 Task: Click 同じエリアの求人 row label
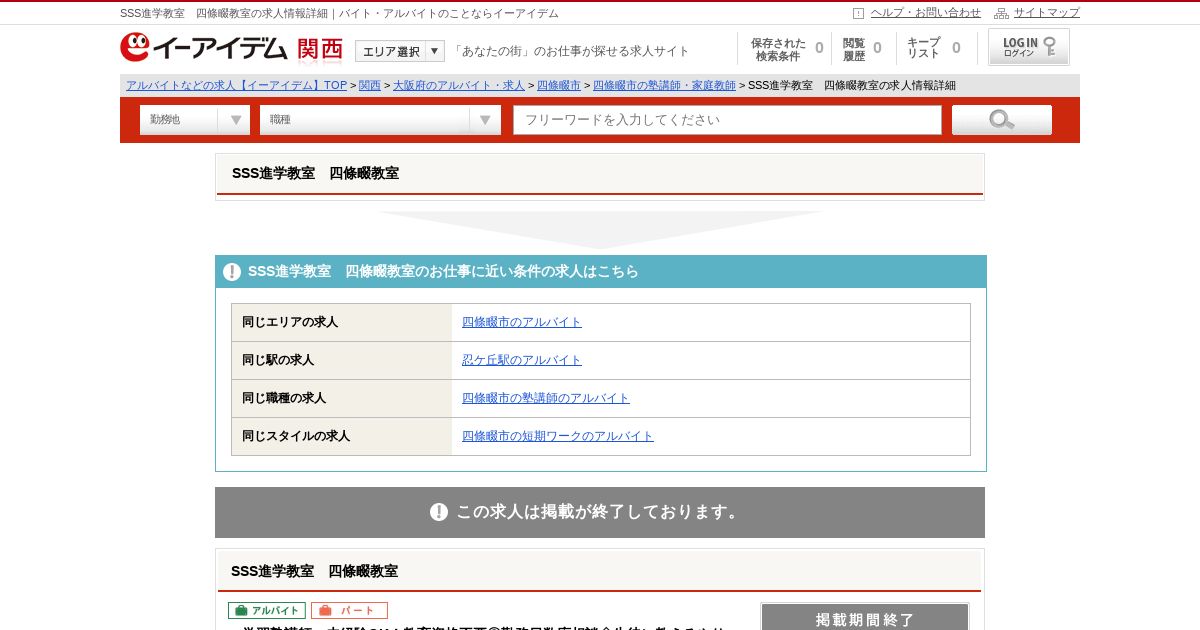[290, 322]
